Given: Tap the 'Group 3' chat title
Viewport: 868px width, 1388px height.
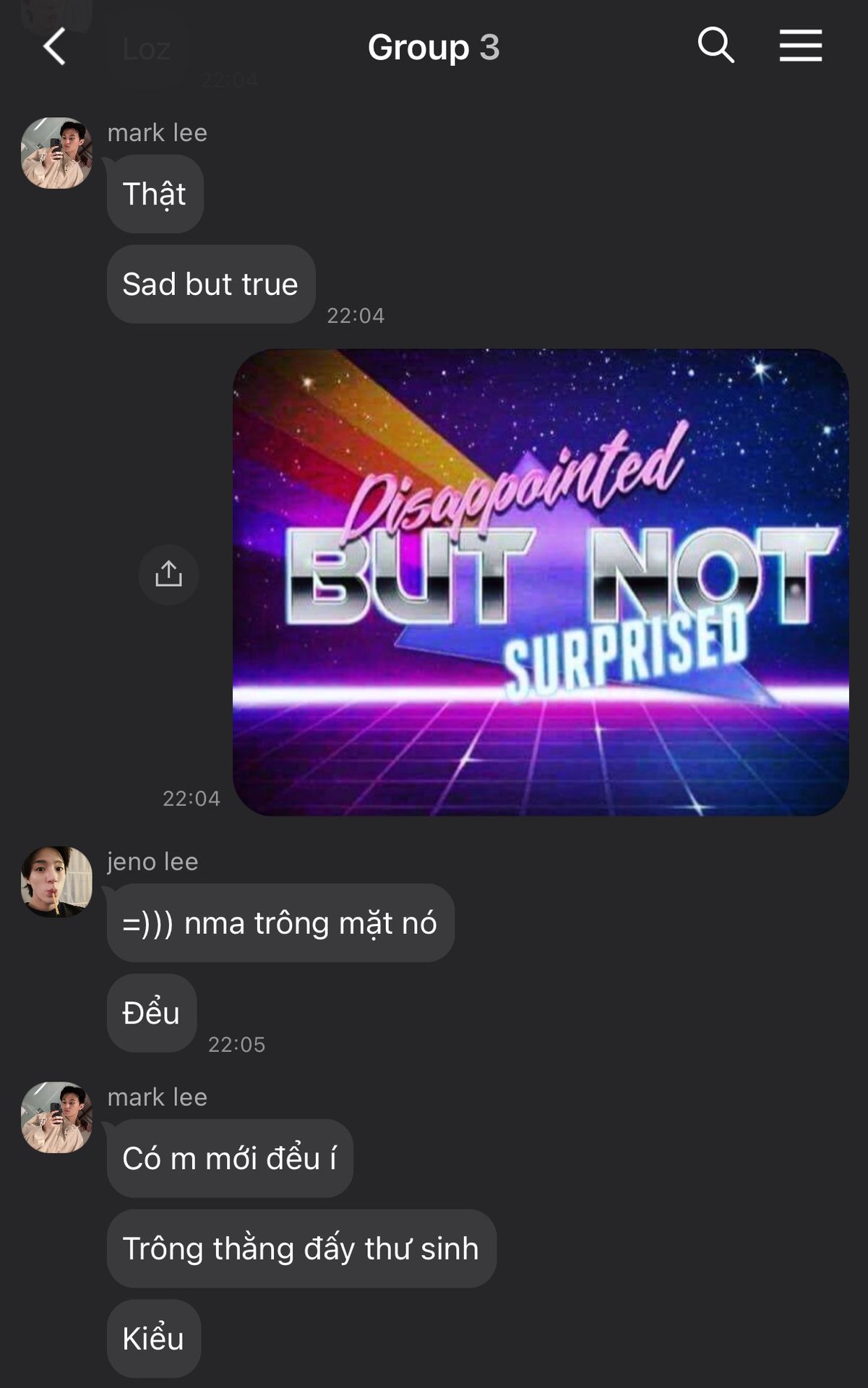Looking at the screenshot, I should 434,47.
